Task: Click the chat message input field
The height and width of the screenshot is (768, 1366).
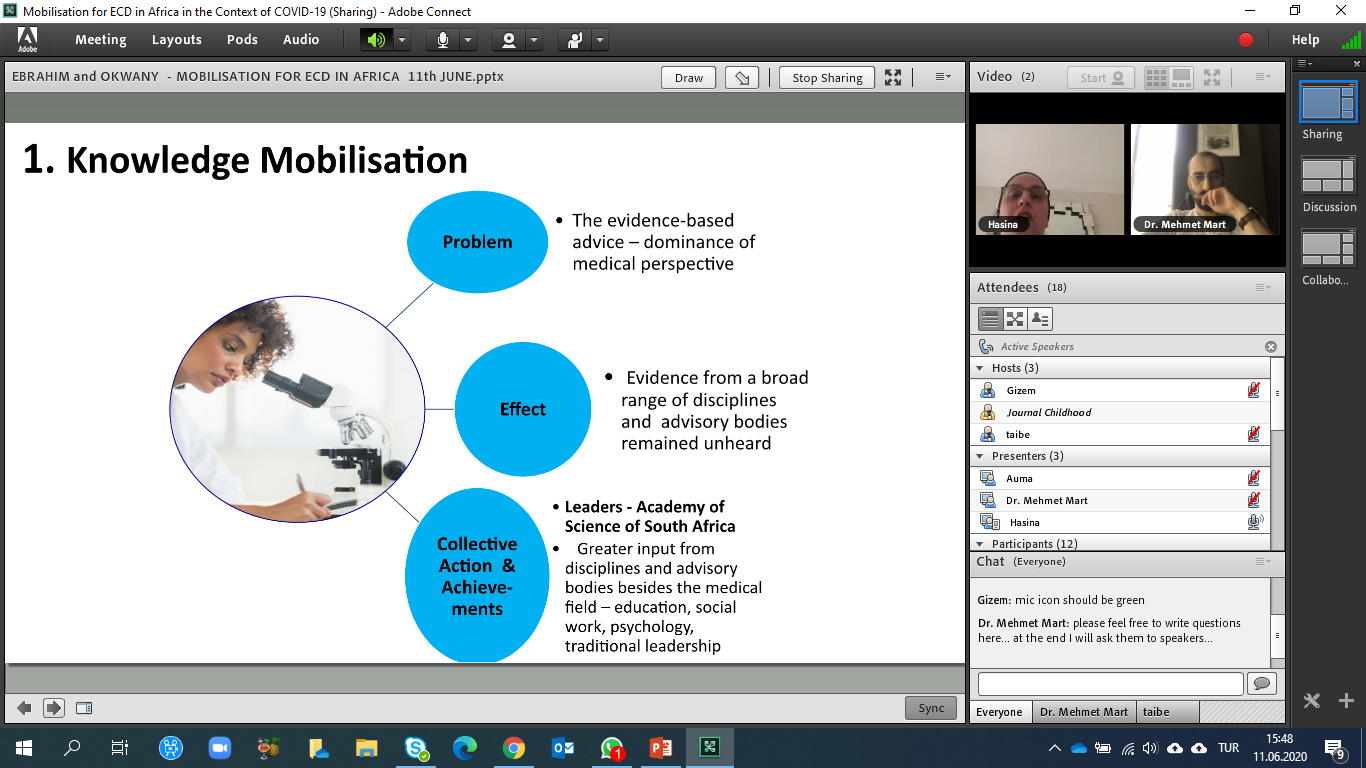Action: click(1110, 683)
